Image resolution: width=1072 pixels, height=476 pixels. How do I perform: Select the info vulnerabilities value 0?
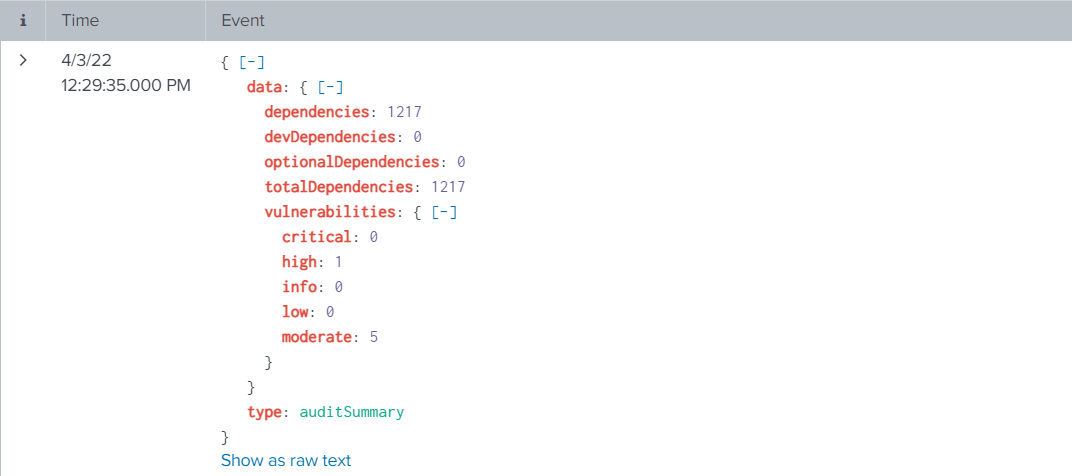pos(338,287)
